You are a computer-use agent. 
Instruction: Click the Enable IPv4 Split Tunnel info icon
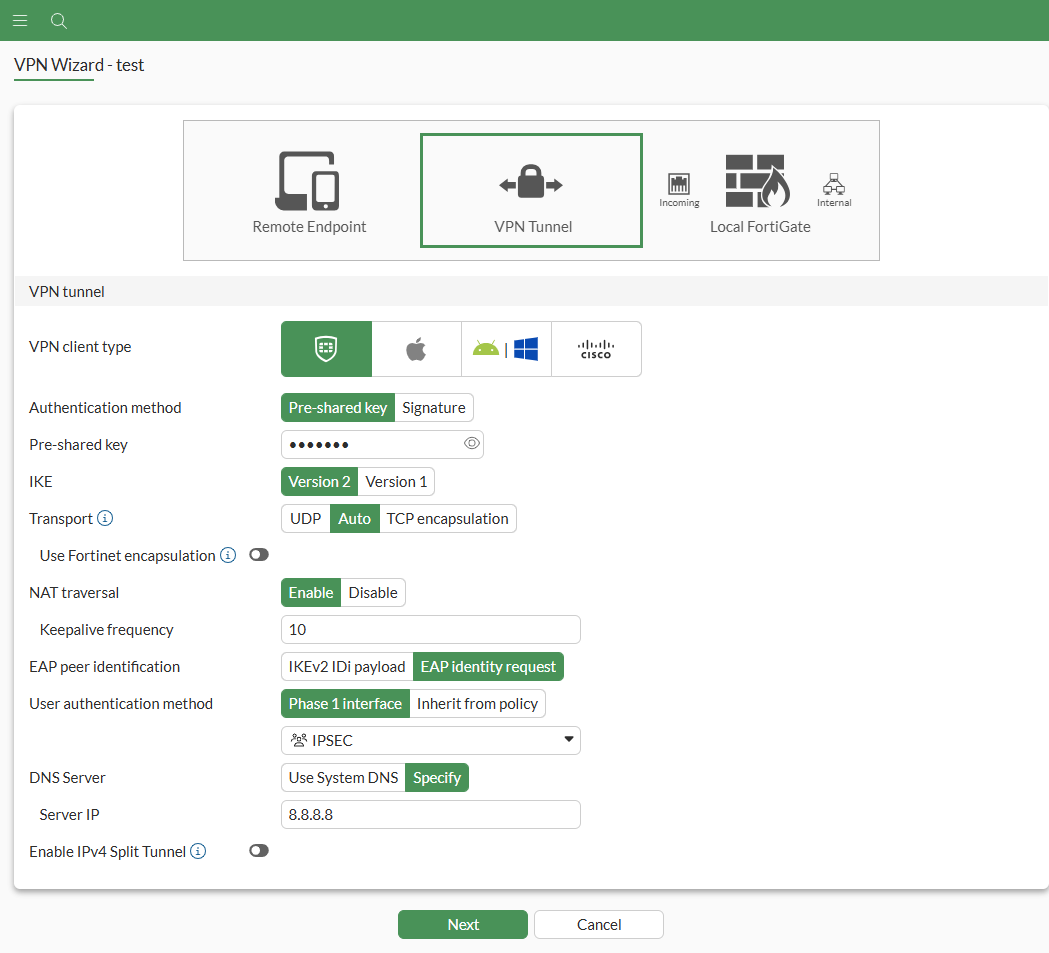[198, 850]
